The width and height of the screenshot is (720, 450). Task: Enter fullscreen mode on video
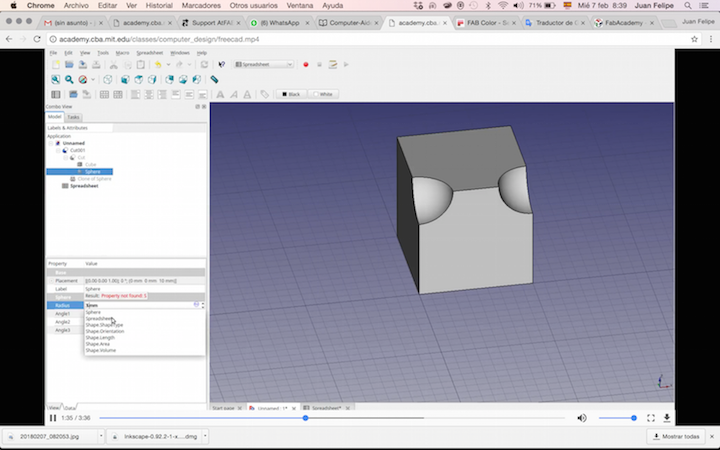tap(650, 418)
